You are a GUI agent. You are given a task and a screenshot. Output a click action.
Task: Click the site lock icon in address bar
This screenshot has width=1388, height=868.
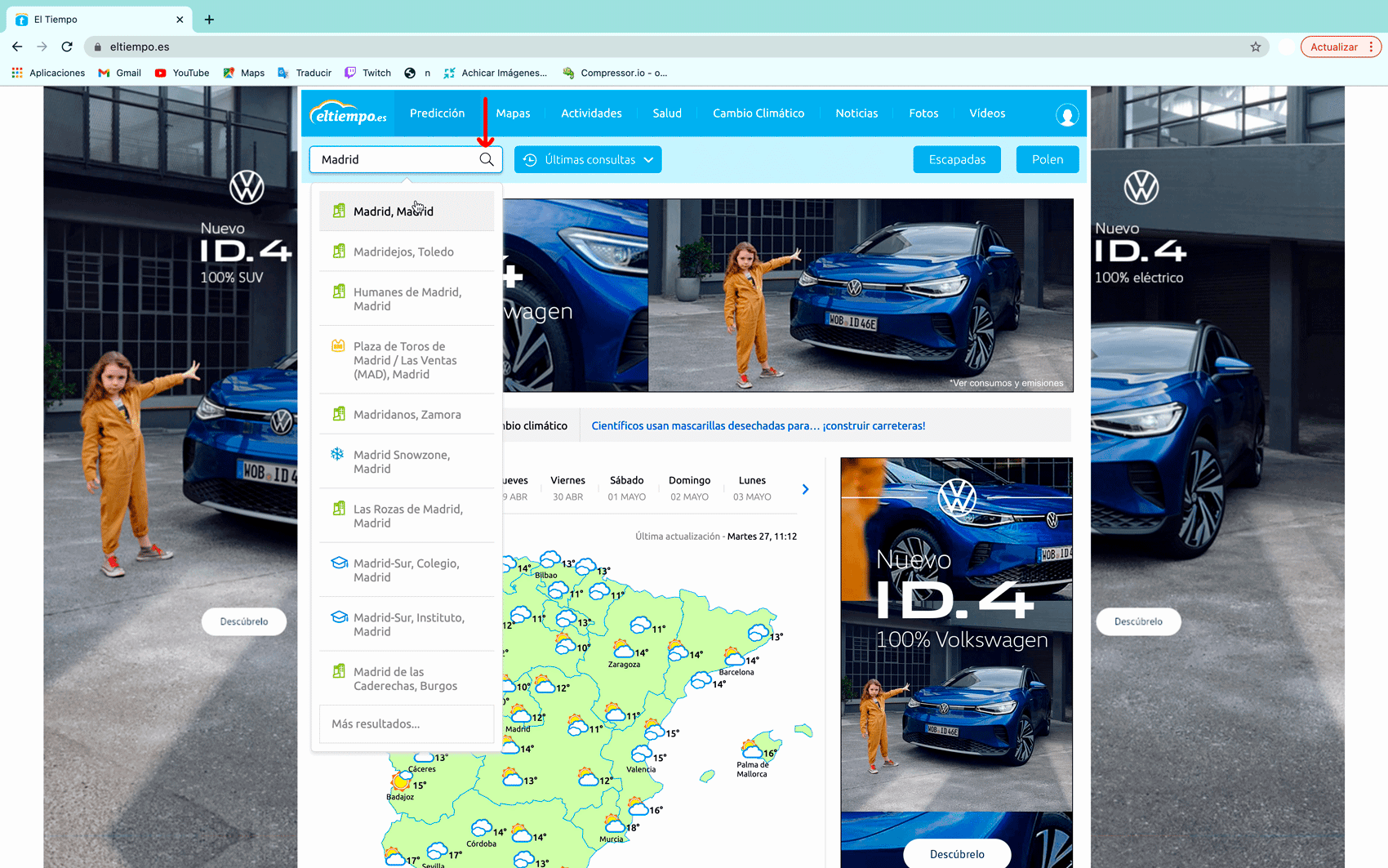(97, 47)
